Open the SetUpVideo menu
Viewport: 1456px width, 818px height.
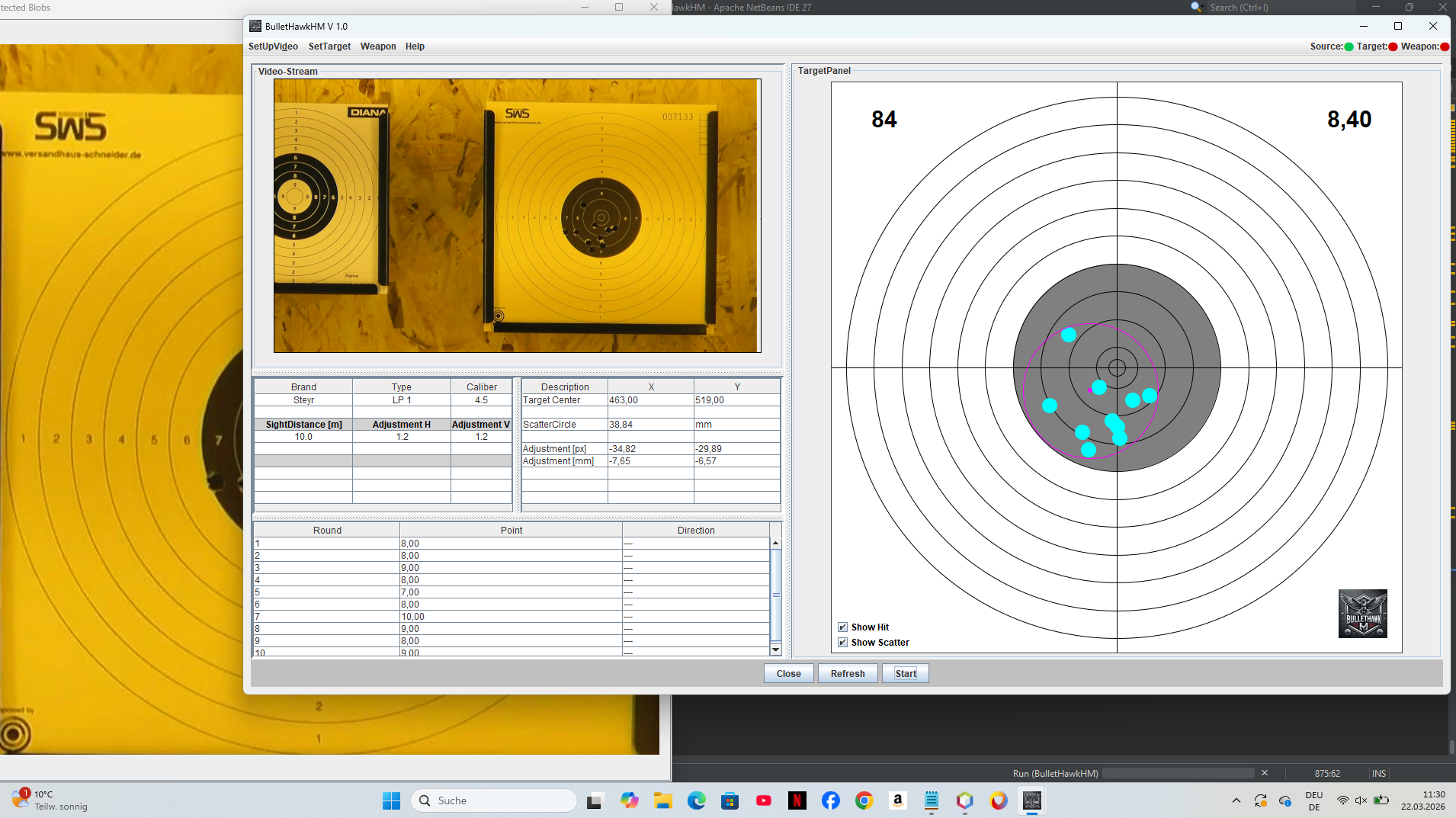click(273, 47)
